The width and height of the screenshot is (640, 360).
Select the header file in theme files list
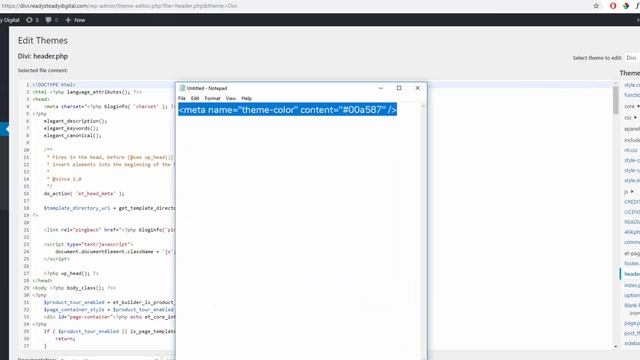coord(632,274)
